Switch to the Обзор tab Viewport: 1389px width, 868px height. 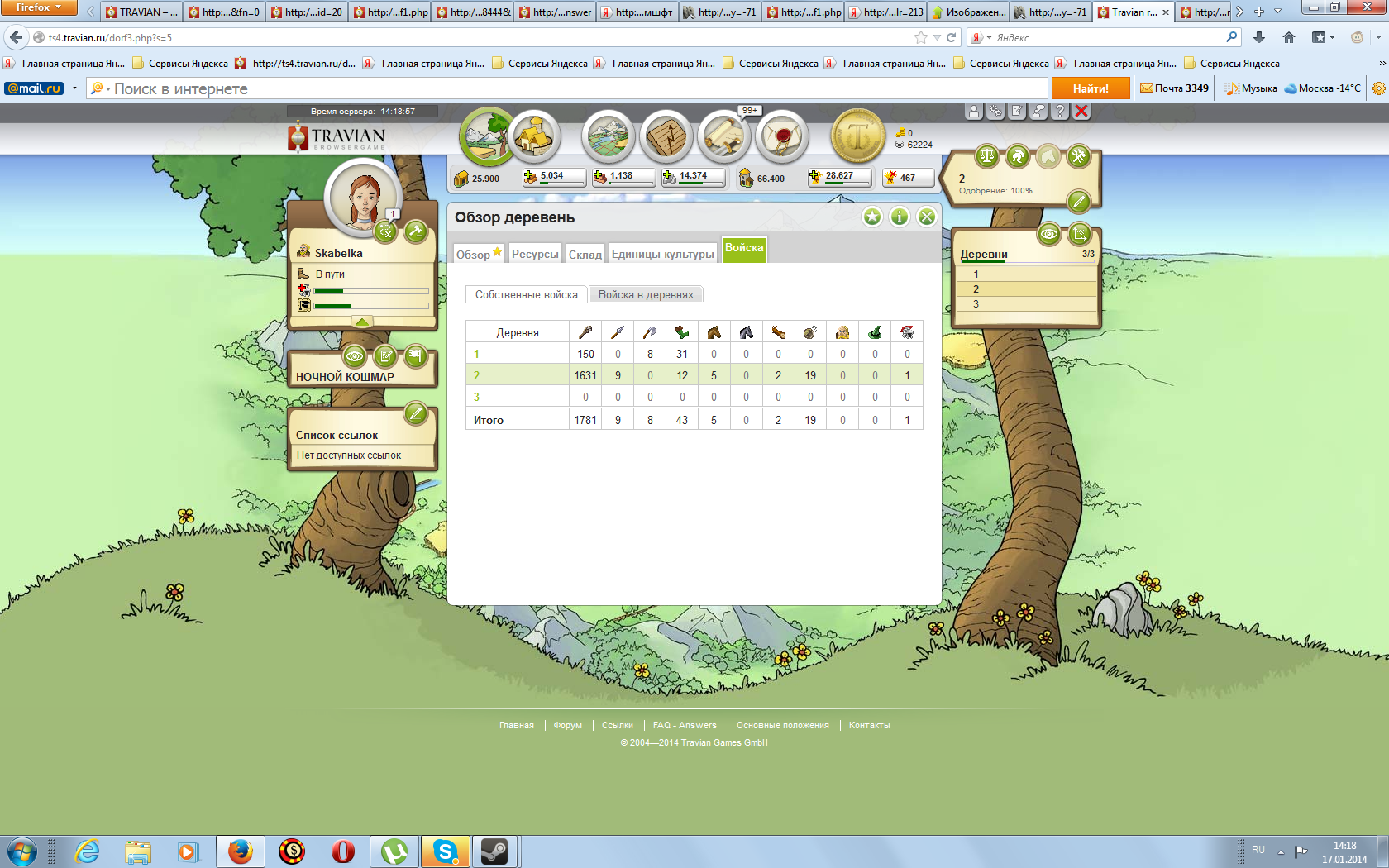[x=479, y=254]
